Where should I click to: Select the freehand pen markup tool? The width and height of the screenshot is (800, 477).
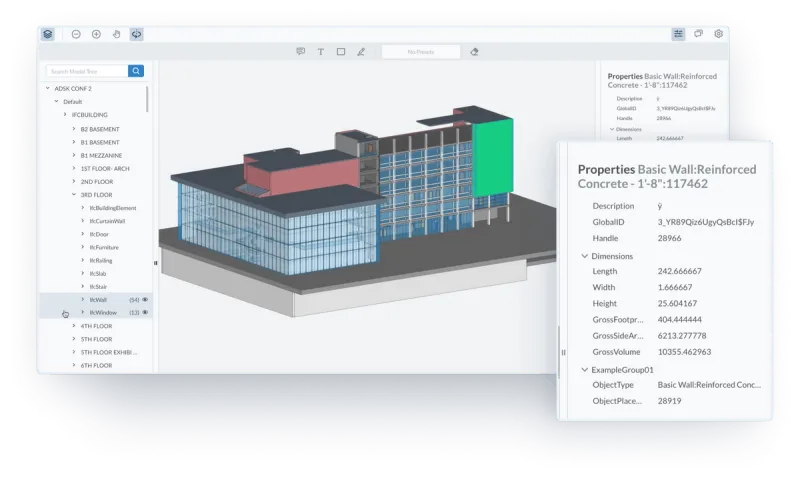pos(361,52)
